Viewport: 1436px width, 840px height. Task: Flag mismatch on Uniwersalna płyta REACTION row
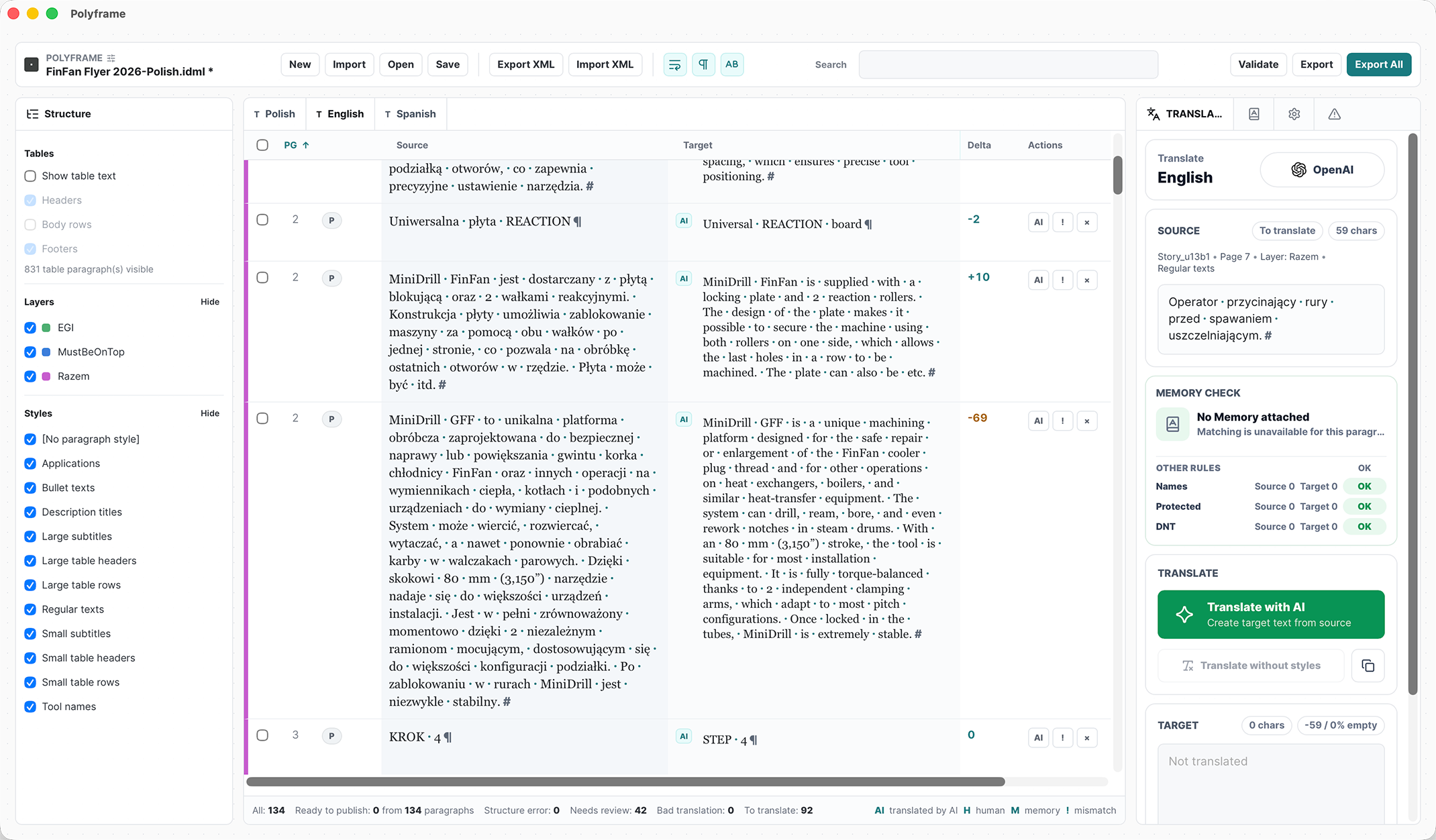tap(1062, 222)
